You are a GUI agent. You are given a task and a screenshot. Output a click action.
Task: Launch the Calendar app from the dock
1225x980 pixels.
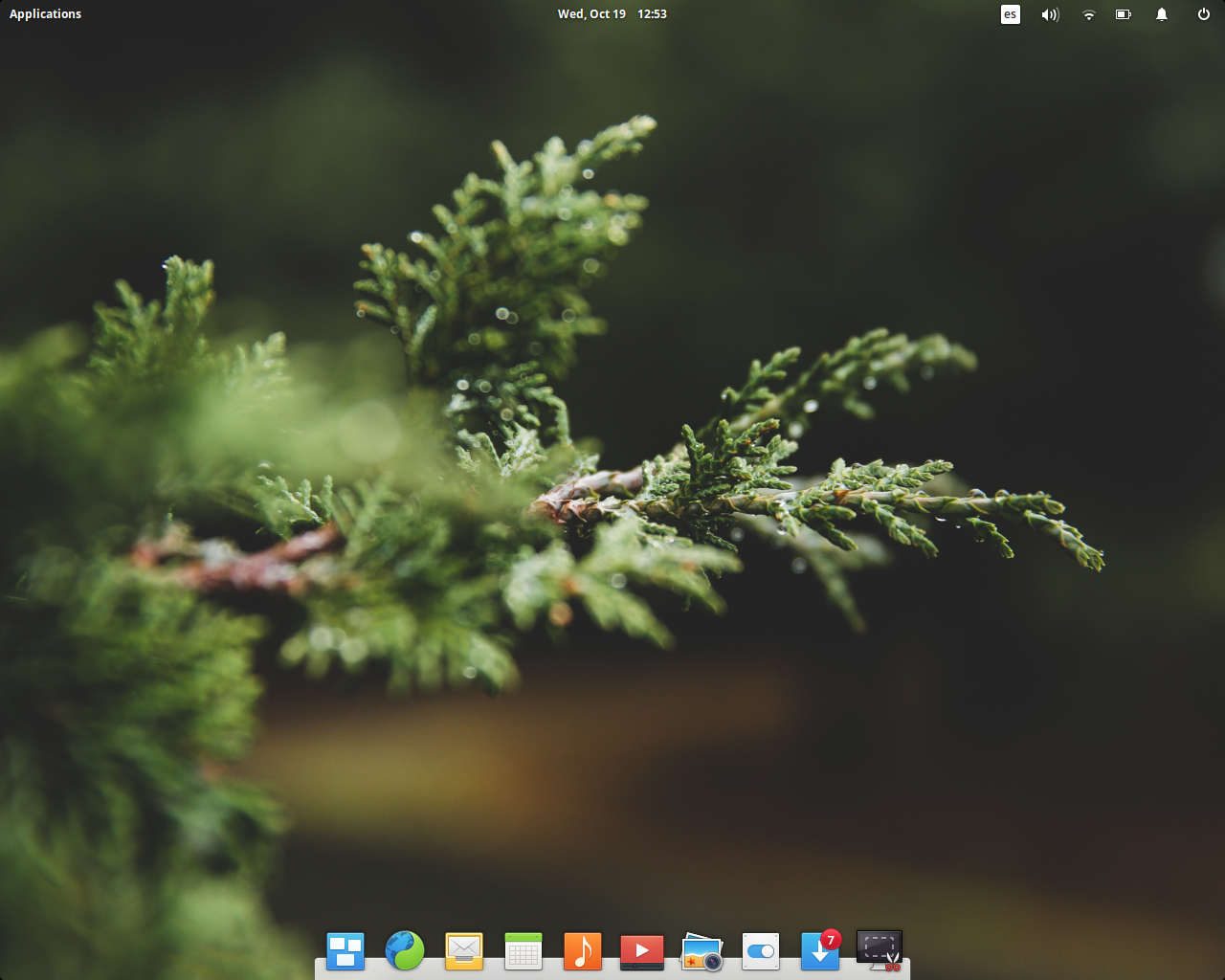(523, 951)
